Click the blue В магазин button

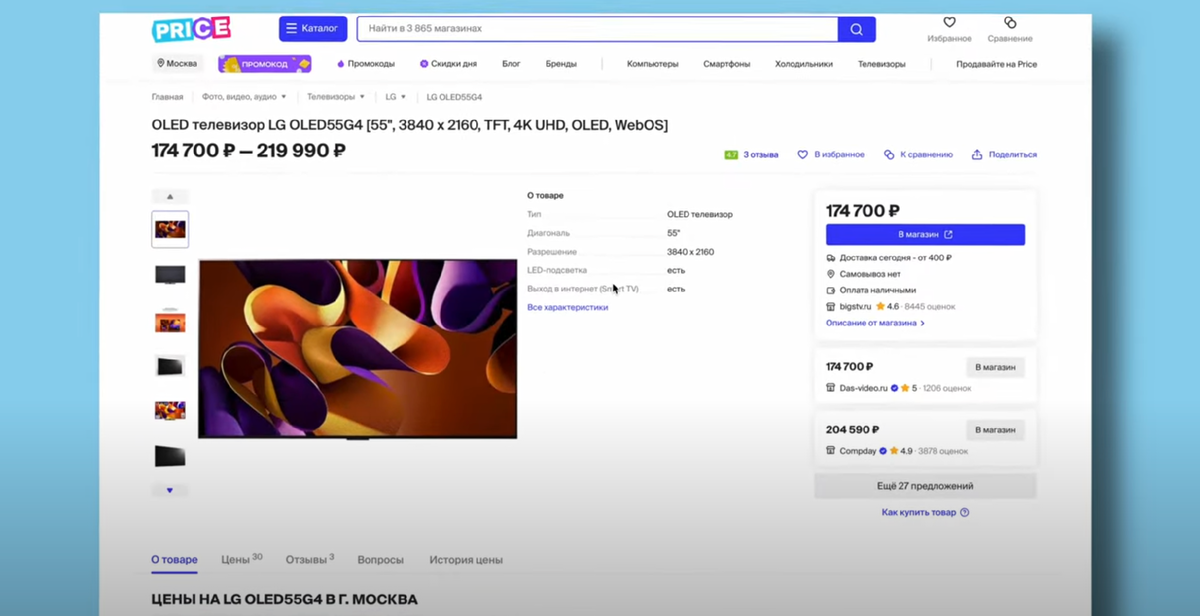(x=925, y=235)
